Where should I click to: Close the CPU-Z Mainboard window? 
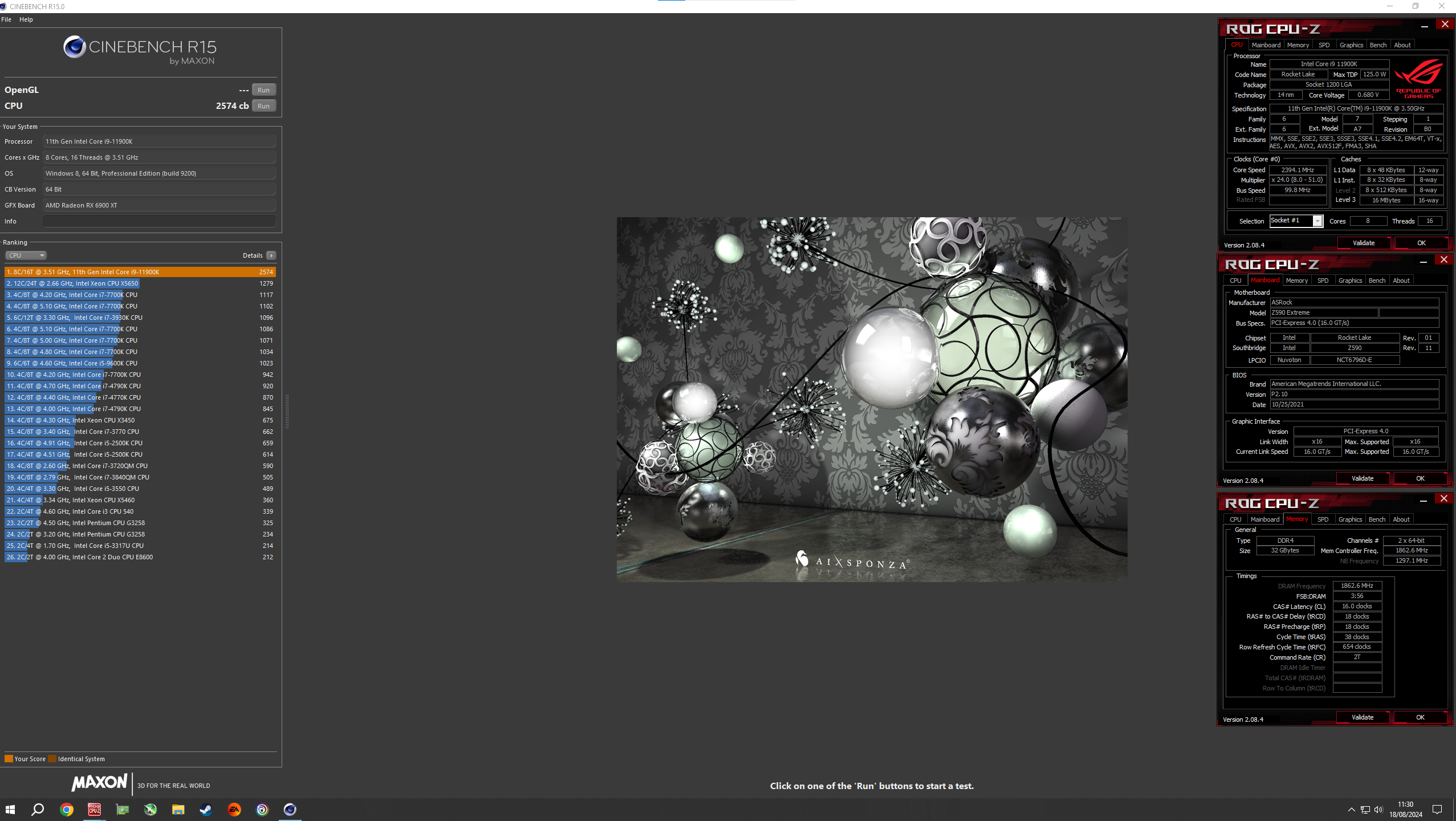point(1443,260)
